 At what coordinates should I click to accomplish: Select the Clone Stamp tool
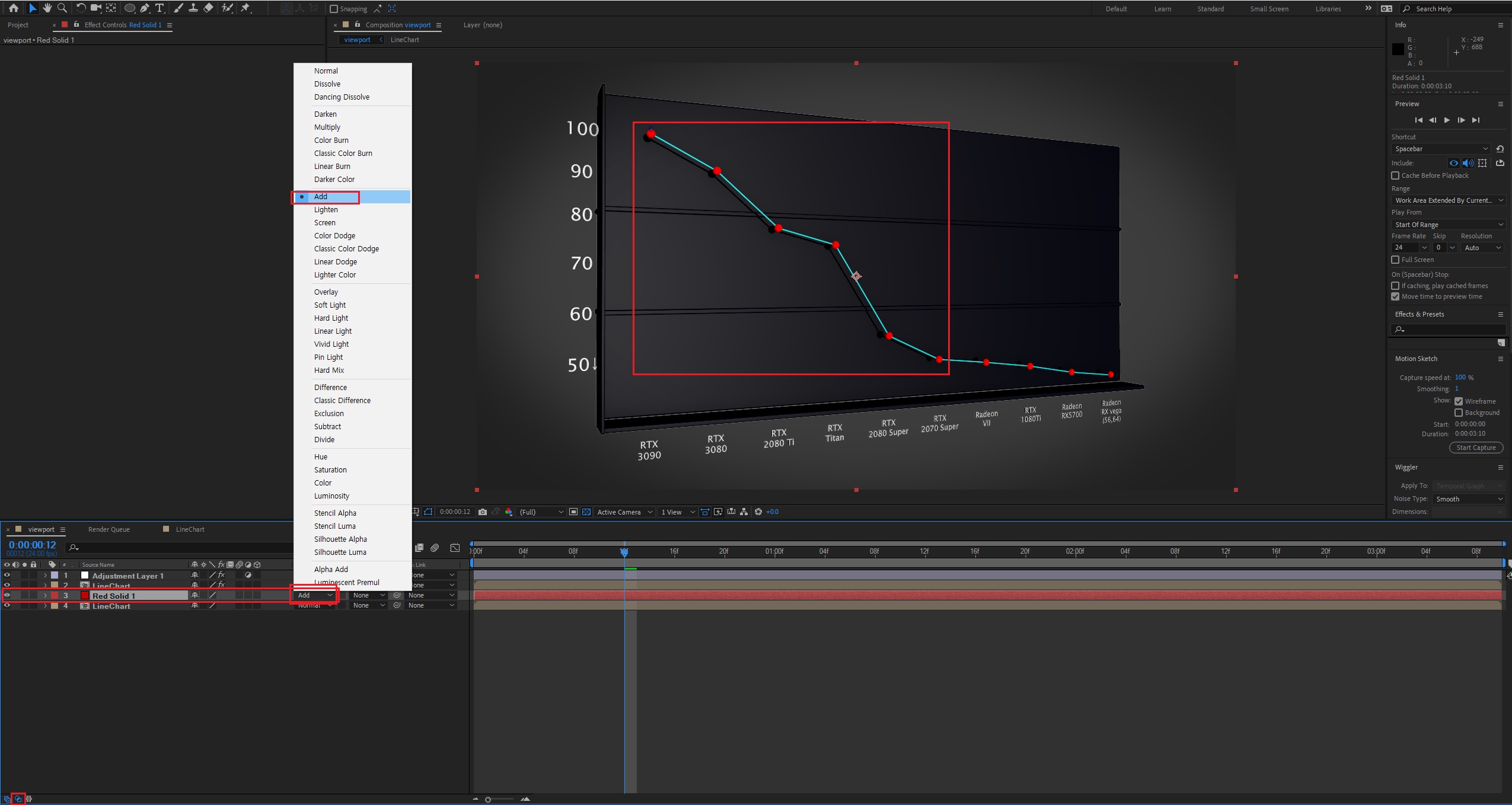[x=193, y=8]
